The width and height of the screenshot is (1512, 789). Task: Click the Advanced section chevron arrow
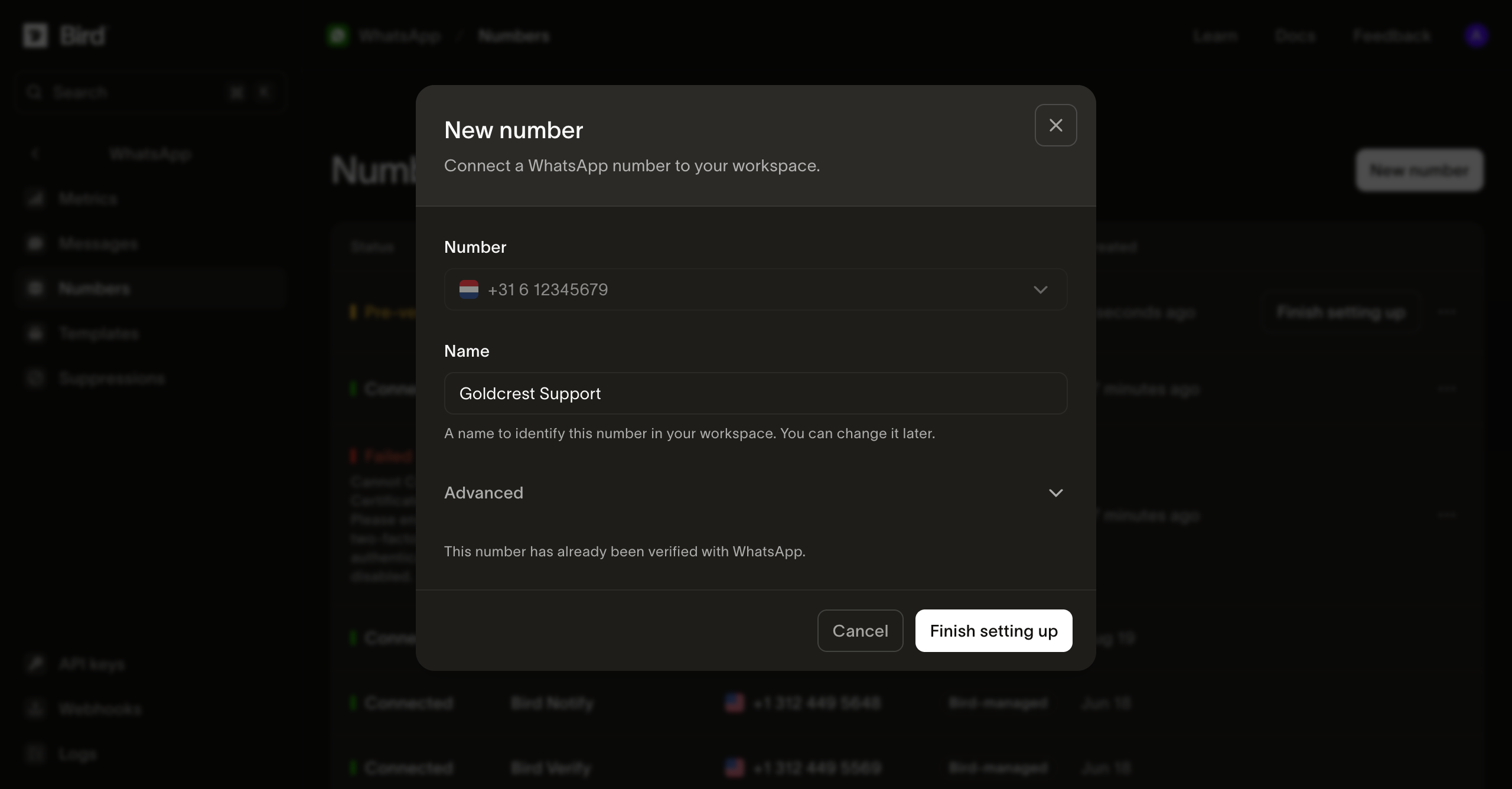(x=1055, y=493)
